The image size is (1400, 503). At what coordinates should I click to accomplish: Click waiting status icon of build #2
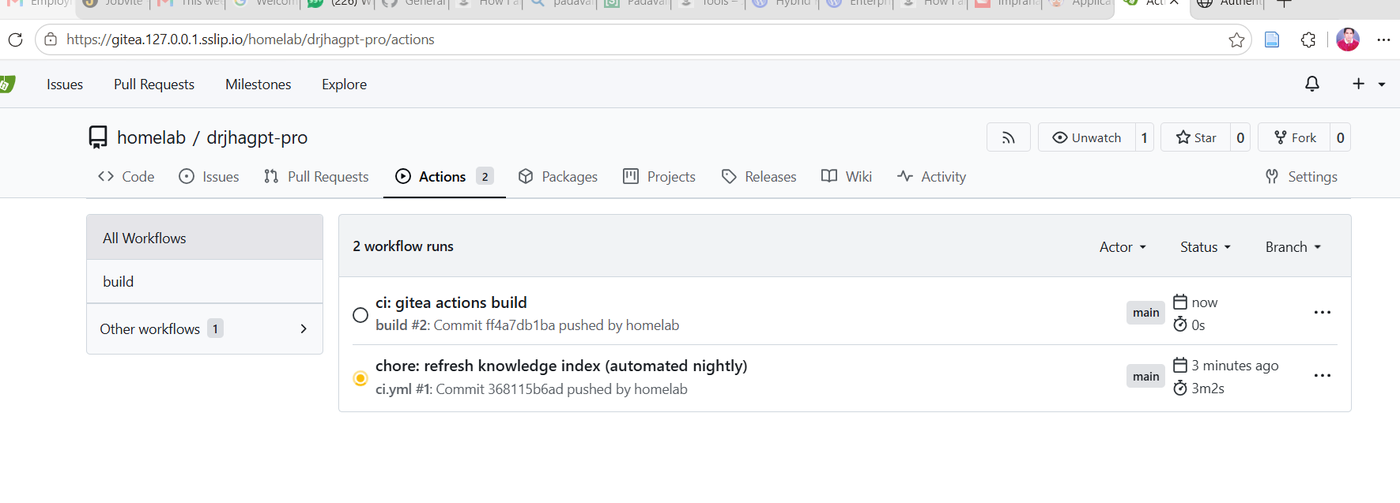361,315
